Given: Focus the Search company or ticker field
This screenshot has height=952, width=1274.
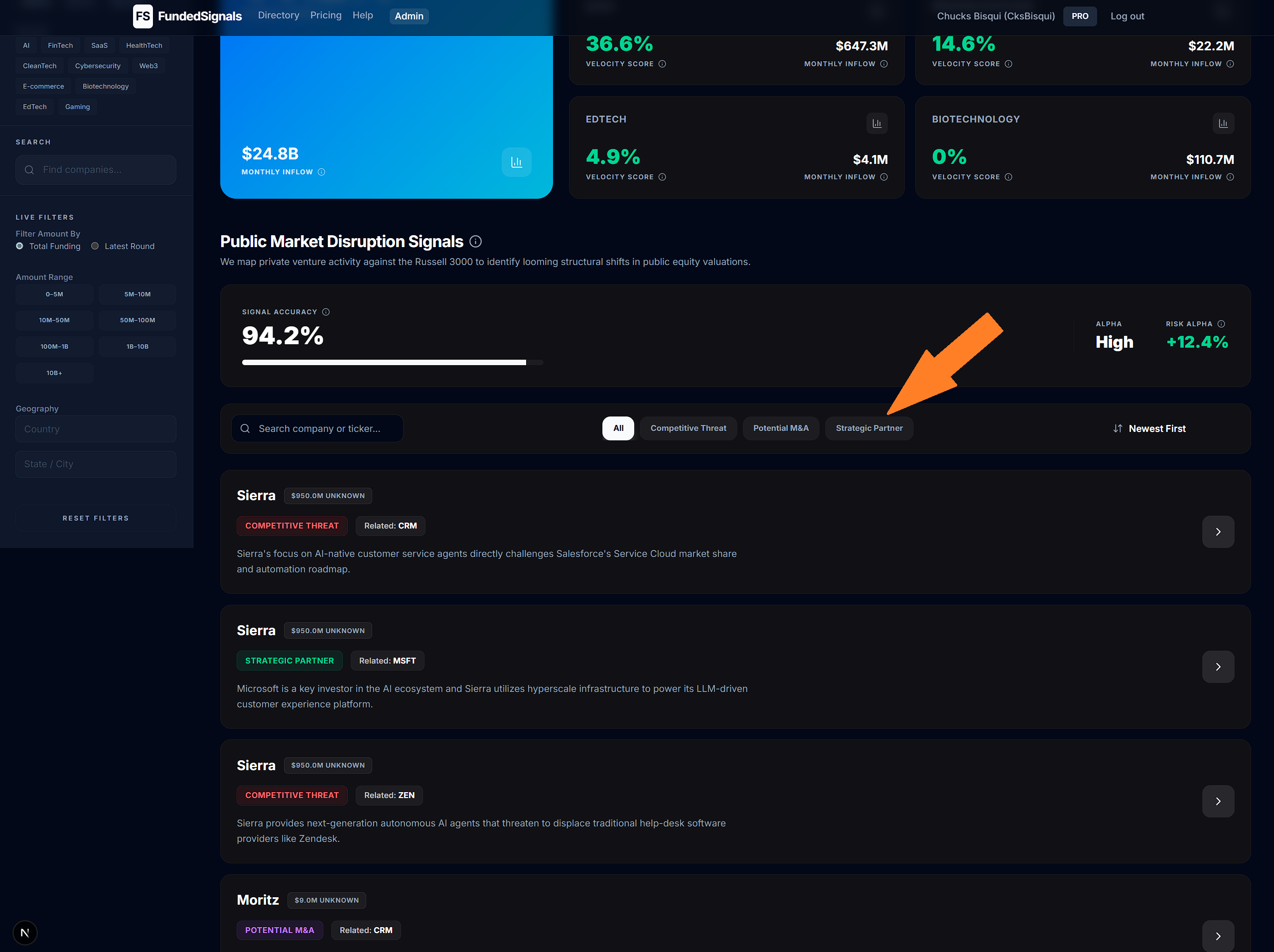Looking at the screenshot, I should [317, 428].
